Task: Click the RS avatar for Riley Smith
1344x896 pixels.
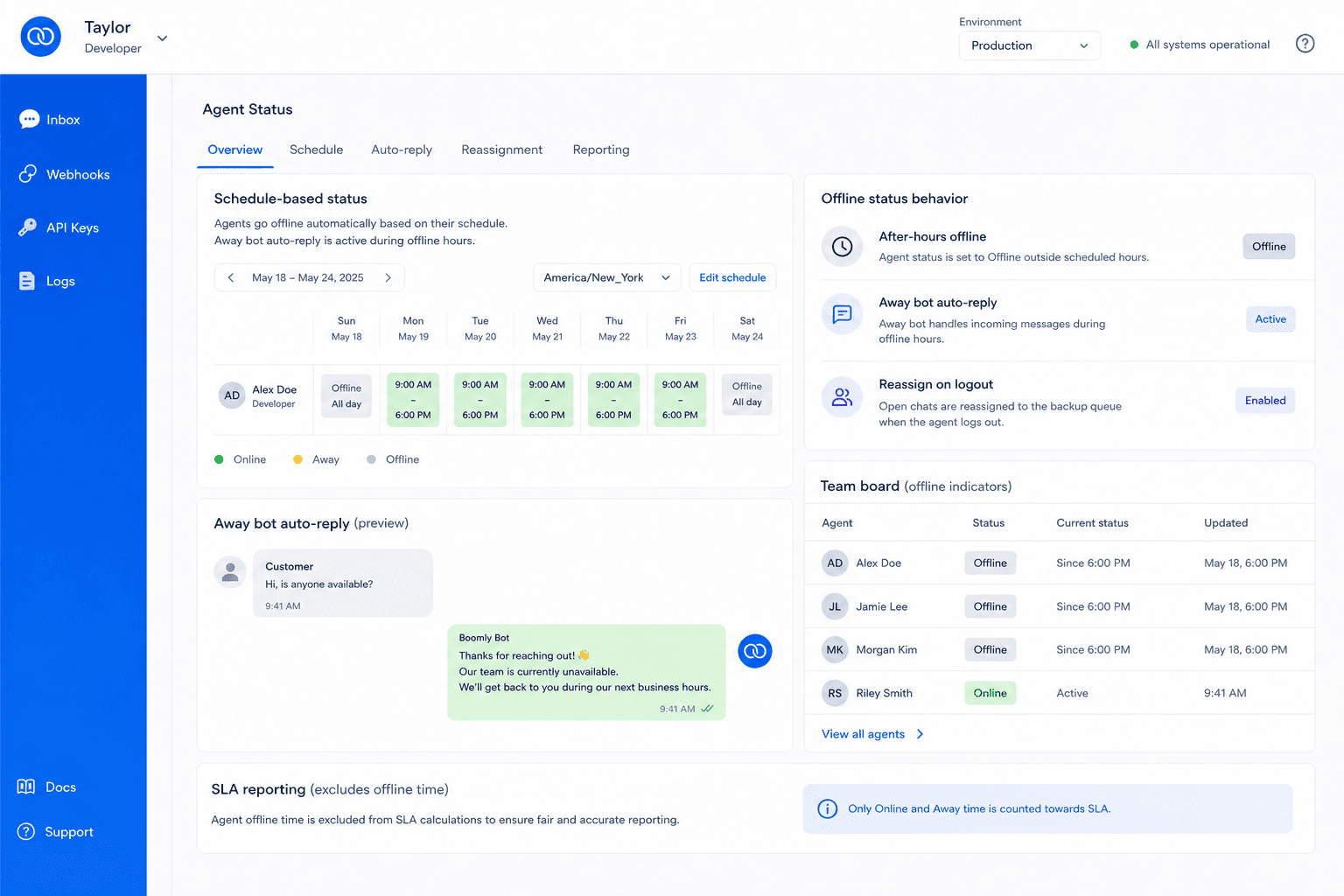Action: click(x=835, y=693)
